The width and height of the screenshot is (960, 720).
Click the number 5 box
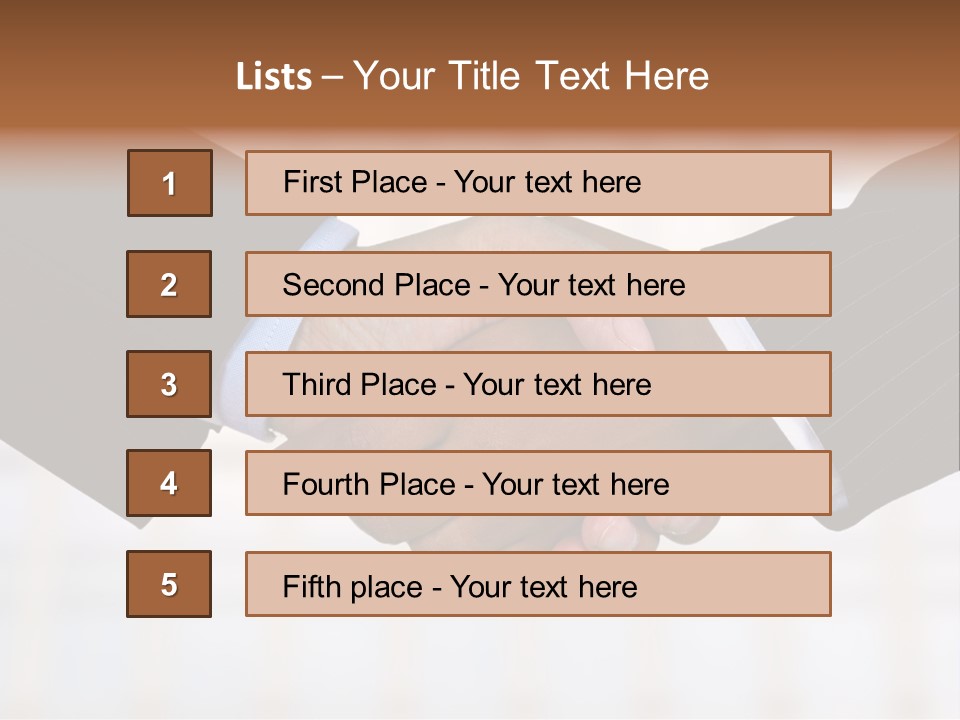169,584
